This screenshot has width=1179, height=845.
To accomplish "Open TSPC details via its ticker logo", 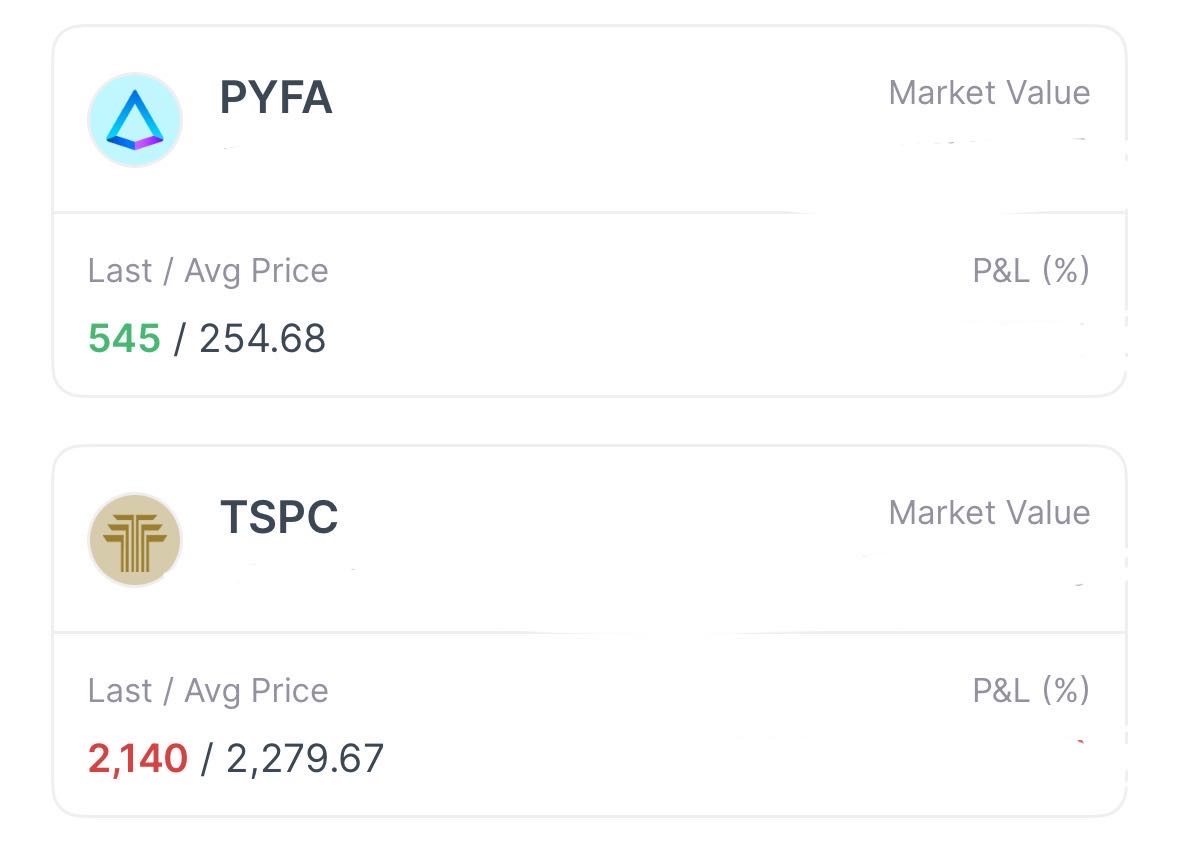I will (x=135, y=540).
